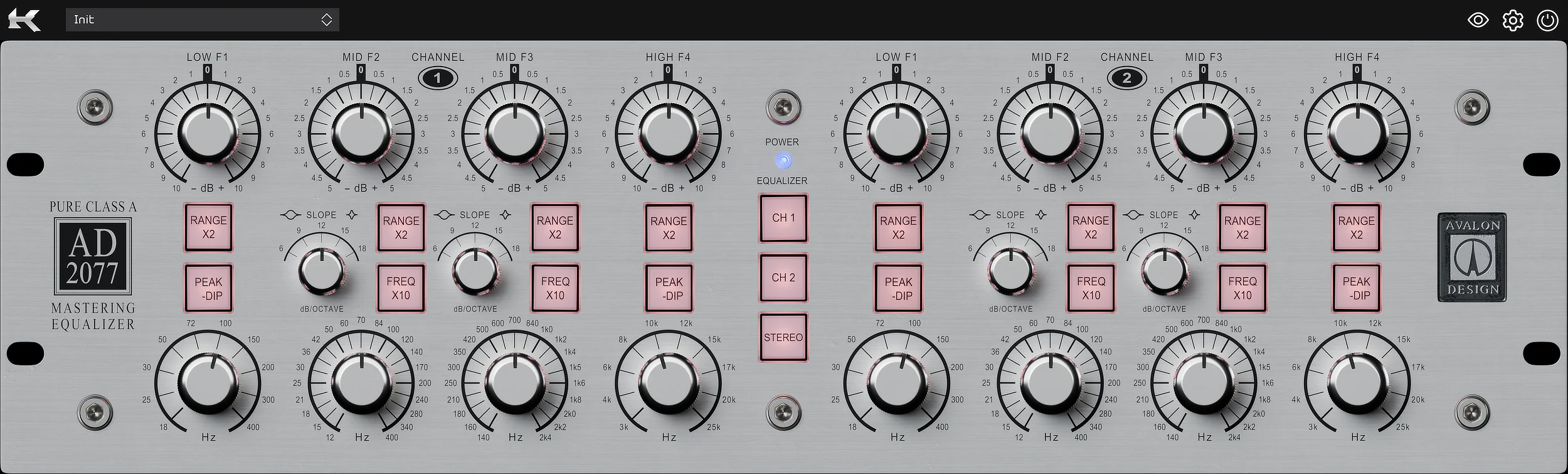1568x474 pixels.
Task: Click the Channel 2 number badge
Action: click(x=1127, y=78)
